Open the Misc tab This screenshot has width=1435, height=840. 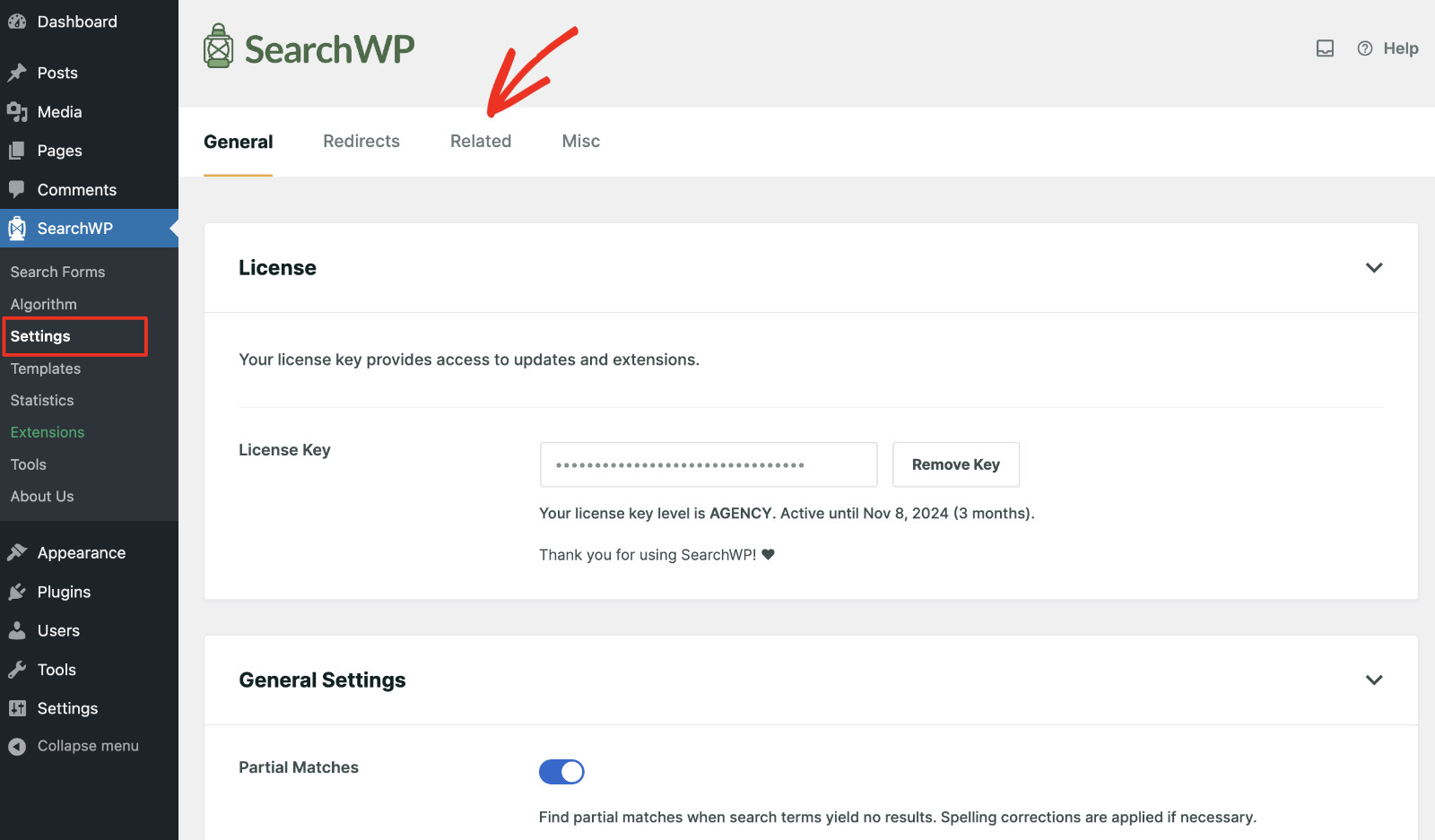click(581, 141)
